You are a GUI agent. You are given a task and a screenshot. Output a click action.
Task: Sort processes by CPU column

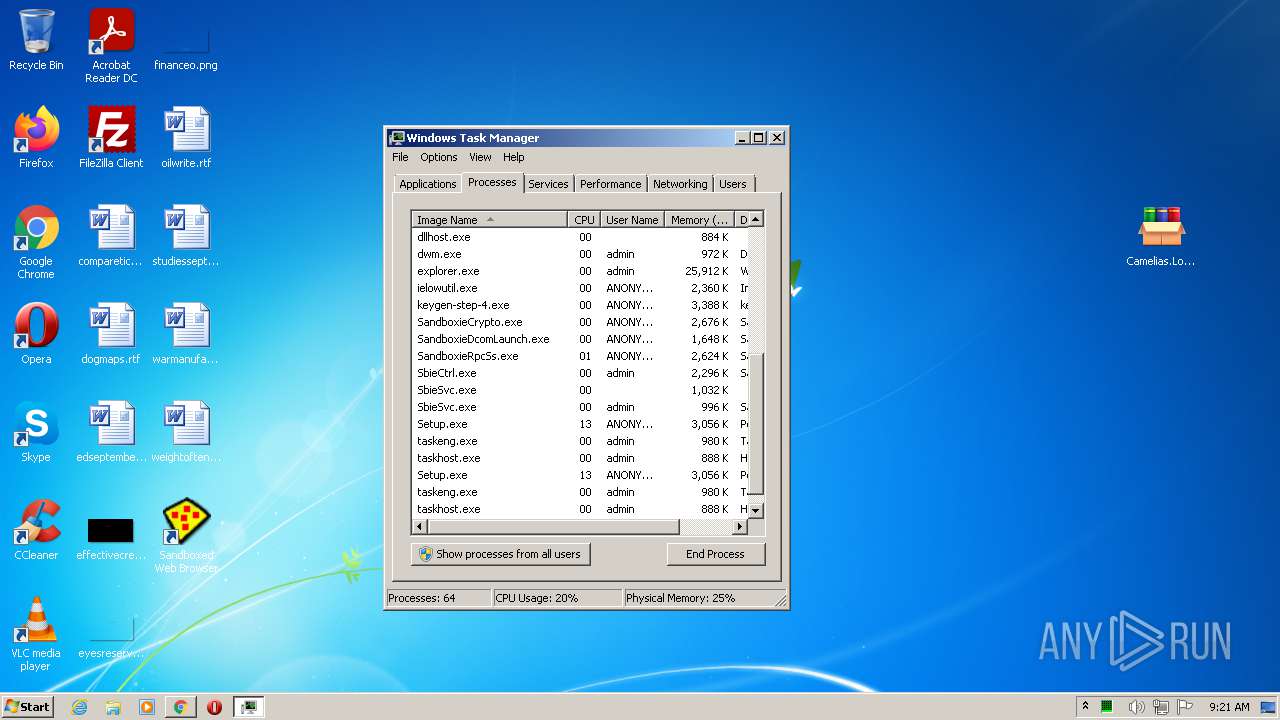[584, 219]
